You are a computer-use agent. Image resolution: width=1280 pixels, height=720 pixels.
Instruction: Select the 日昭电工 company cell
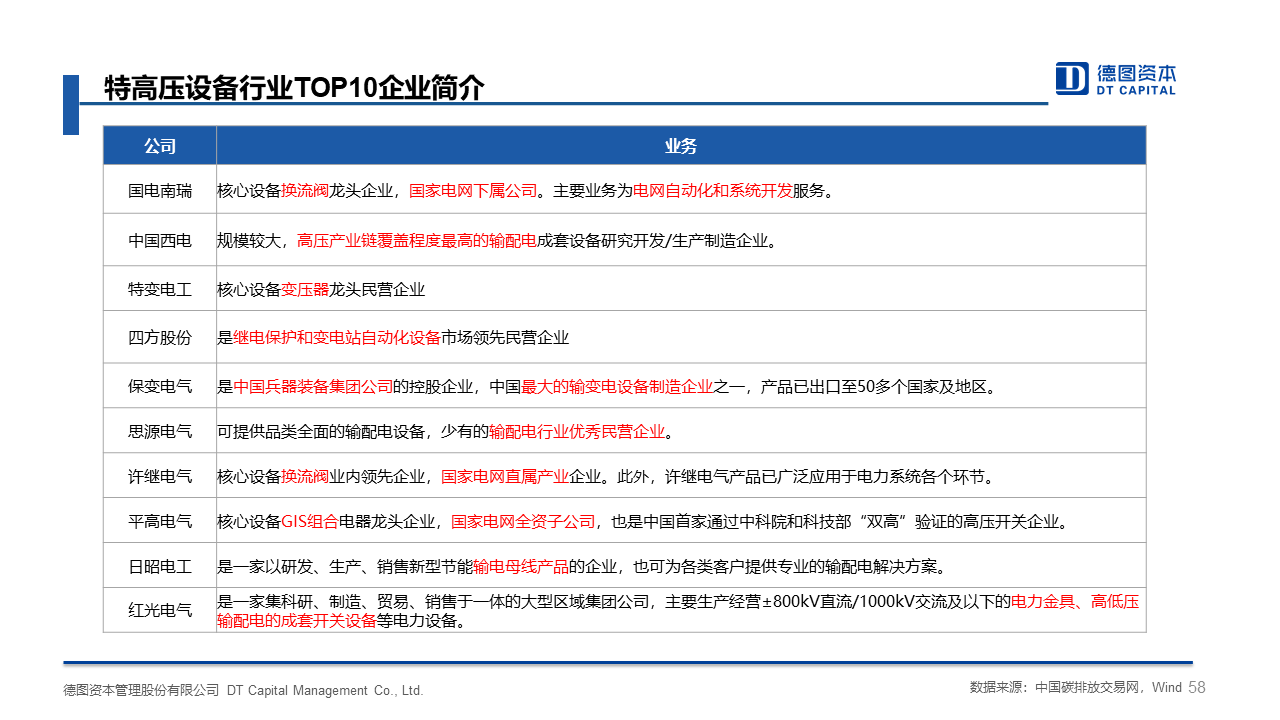click(x=160, y=566)
